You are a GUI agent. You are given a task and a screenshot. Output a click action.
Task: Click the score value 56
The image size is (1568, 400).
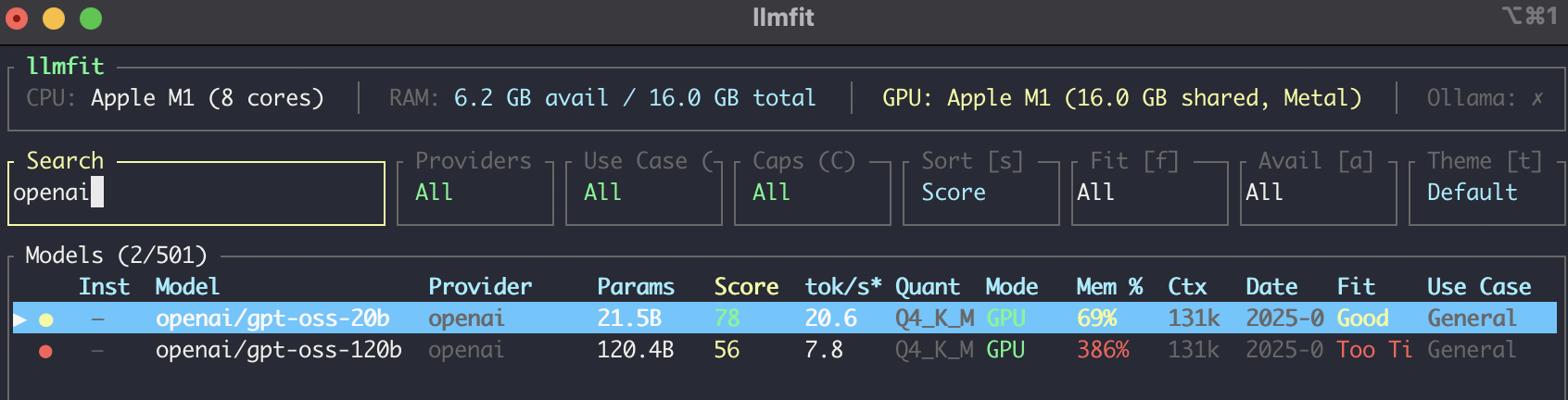click(727, 350)
